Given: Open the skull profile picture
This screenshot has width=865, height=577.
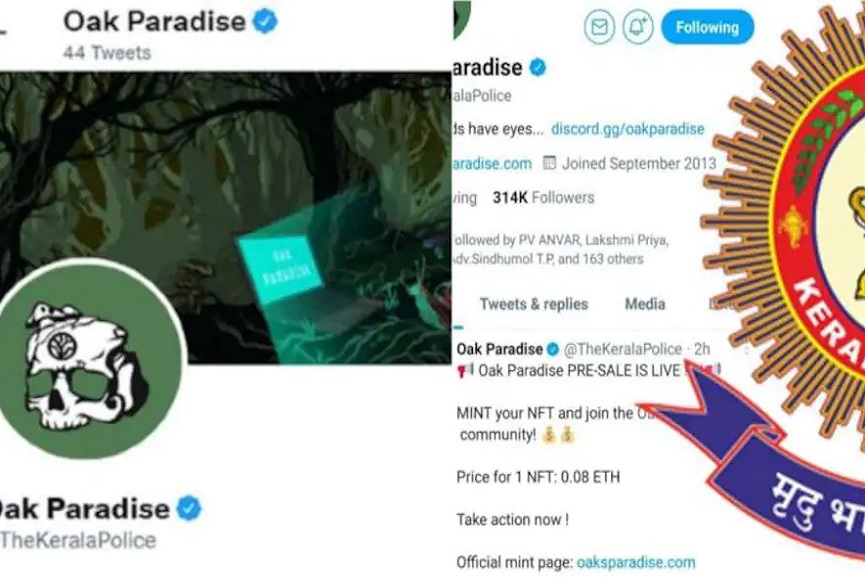Looking at the screenshot, I should [x=91, y=359].
